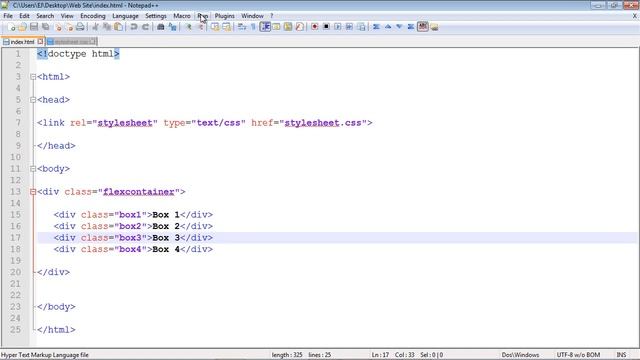Open the Macro menu

coord(182,16)
